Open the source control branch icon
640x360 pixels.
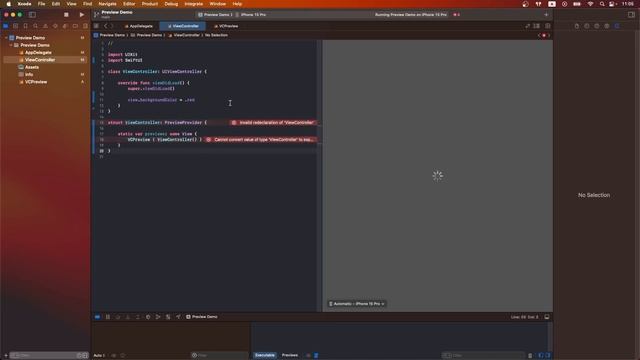pyautogui.click(x=96, y=15)
